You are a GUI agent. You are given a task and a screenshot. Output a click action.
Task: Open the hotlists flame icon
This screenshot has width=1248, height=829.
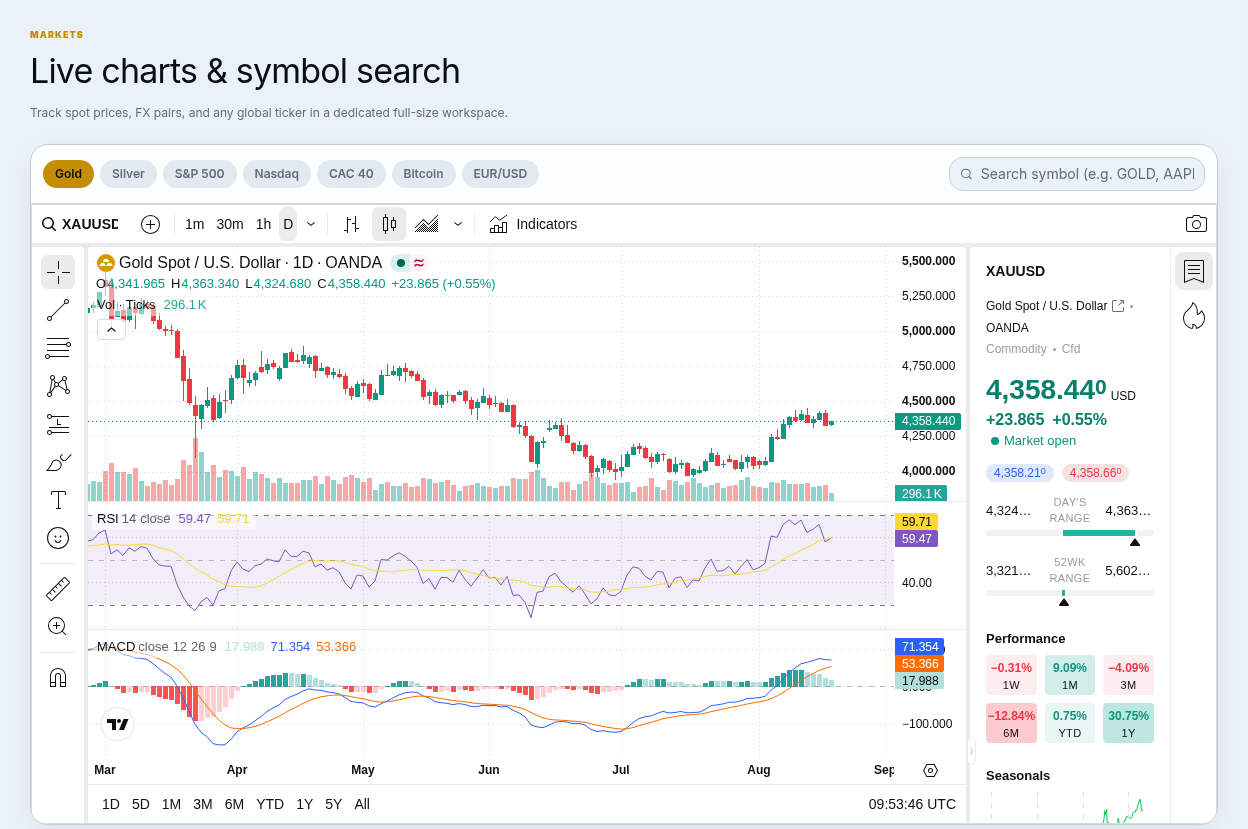click(1194, 316)
